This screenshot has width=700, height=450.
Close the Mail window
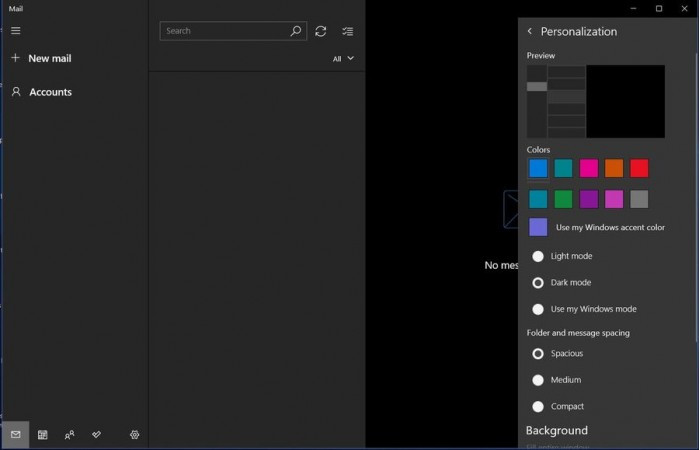(684, 8)
